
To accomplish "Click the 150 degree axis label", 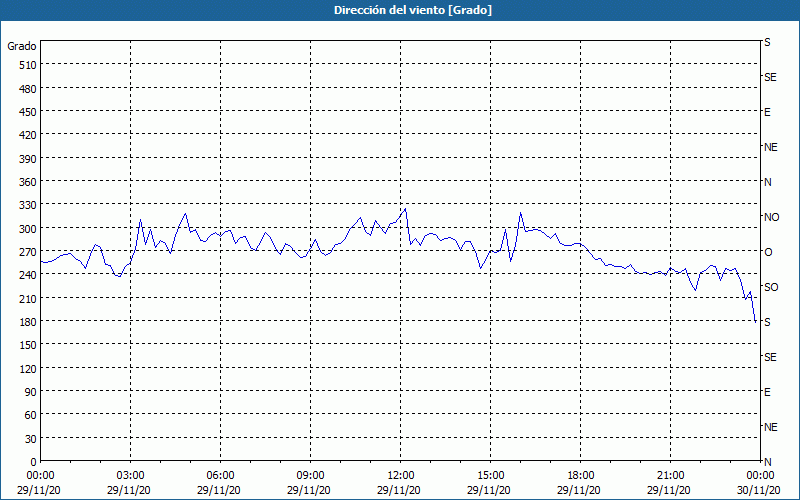I will click(x=29, y=345).
